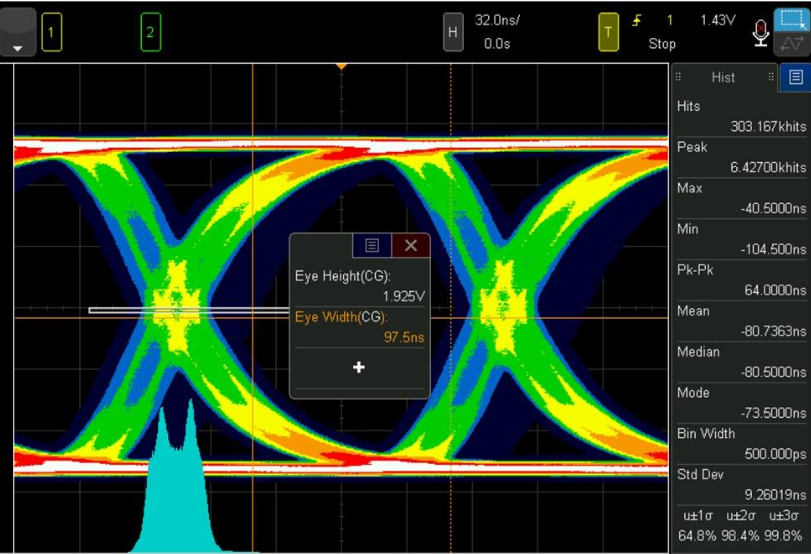This screenshot has width=811, height=554.
Task: Toggle channel 2 display
Action: [150, 32]
